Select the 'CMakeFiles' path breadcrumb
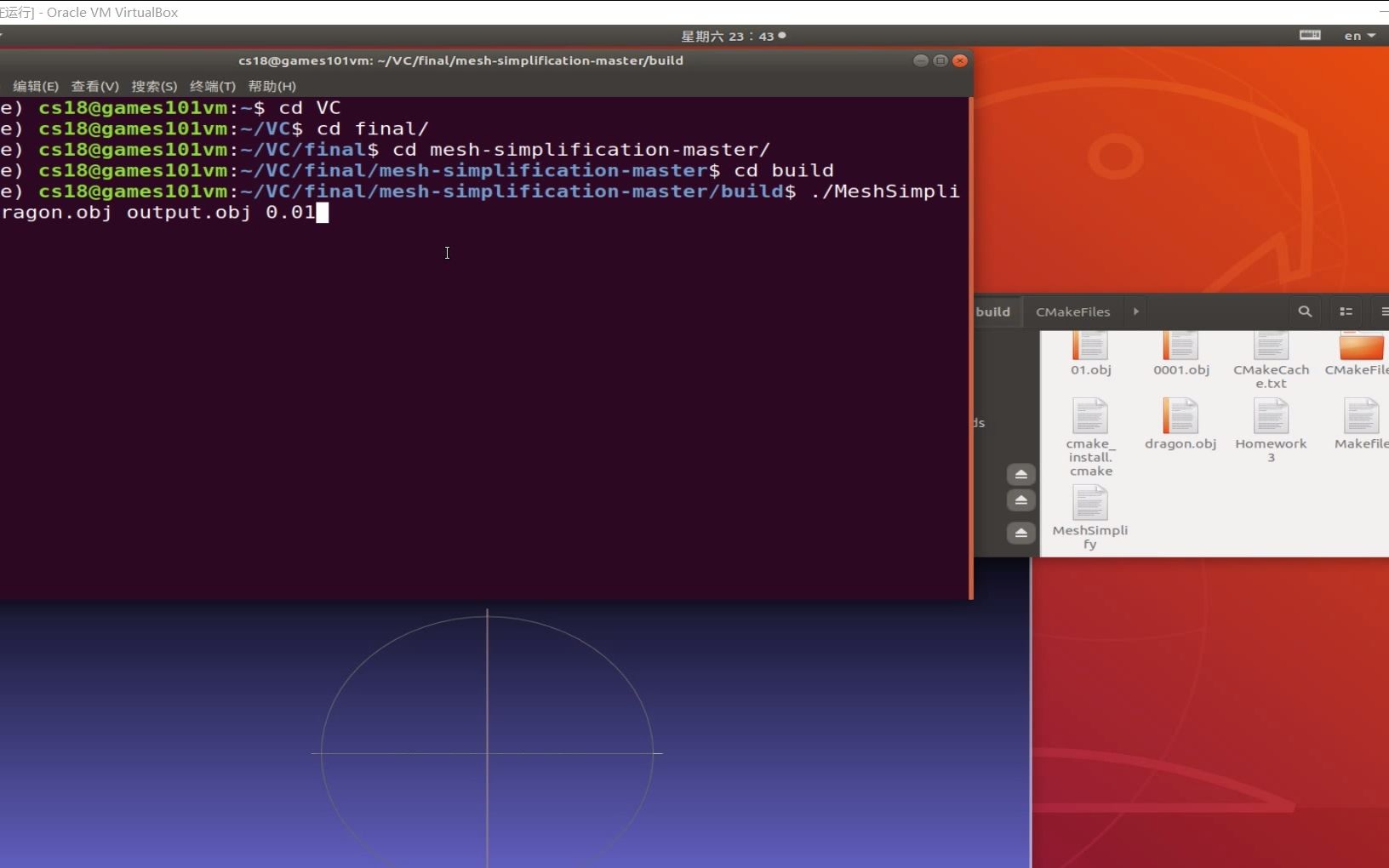The image size is (1389, 868). tap(1073, 311)
